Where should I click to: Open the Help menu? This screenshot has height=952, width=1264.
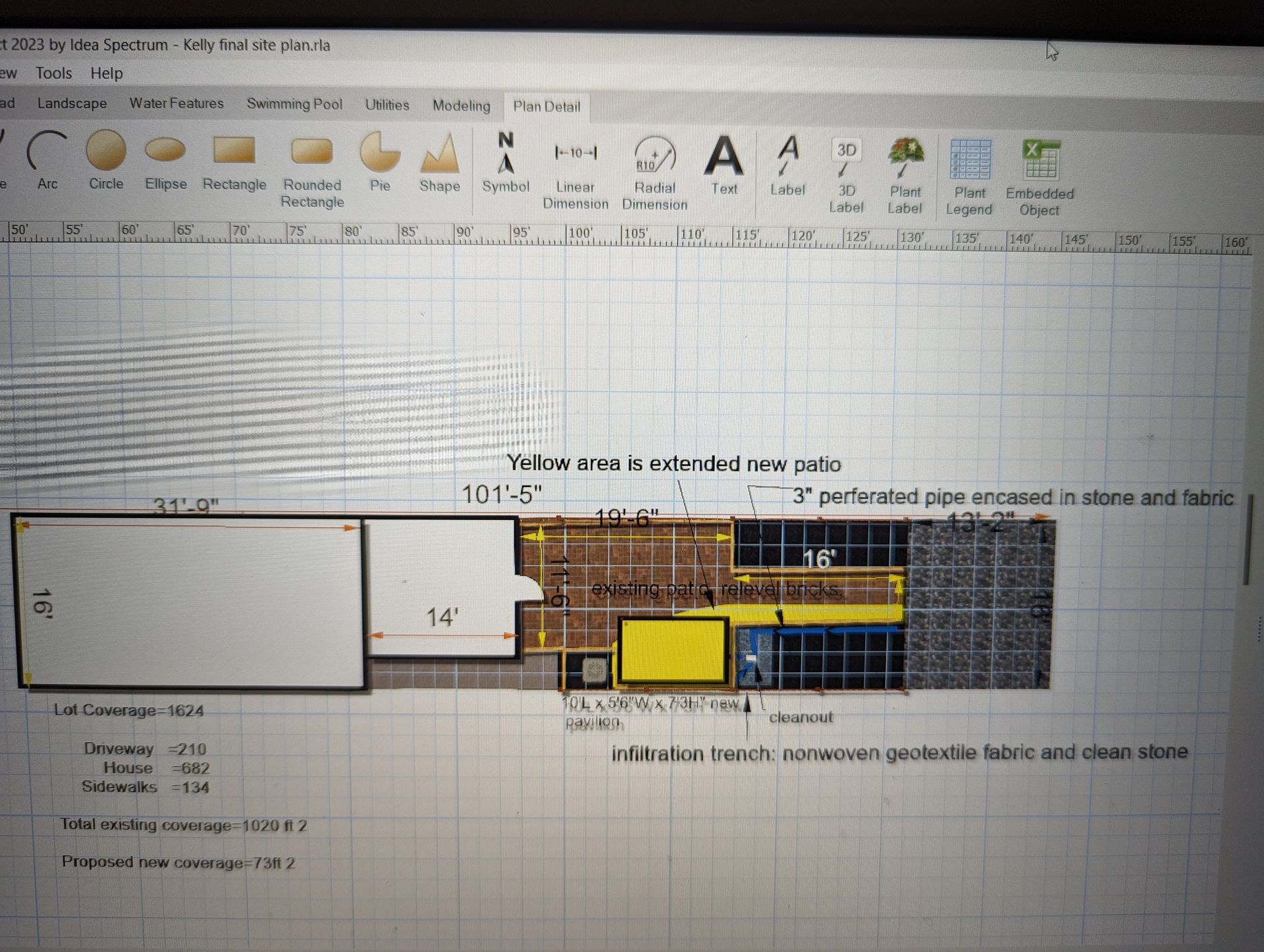(x=107, y=73)
